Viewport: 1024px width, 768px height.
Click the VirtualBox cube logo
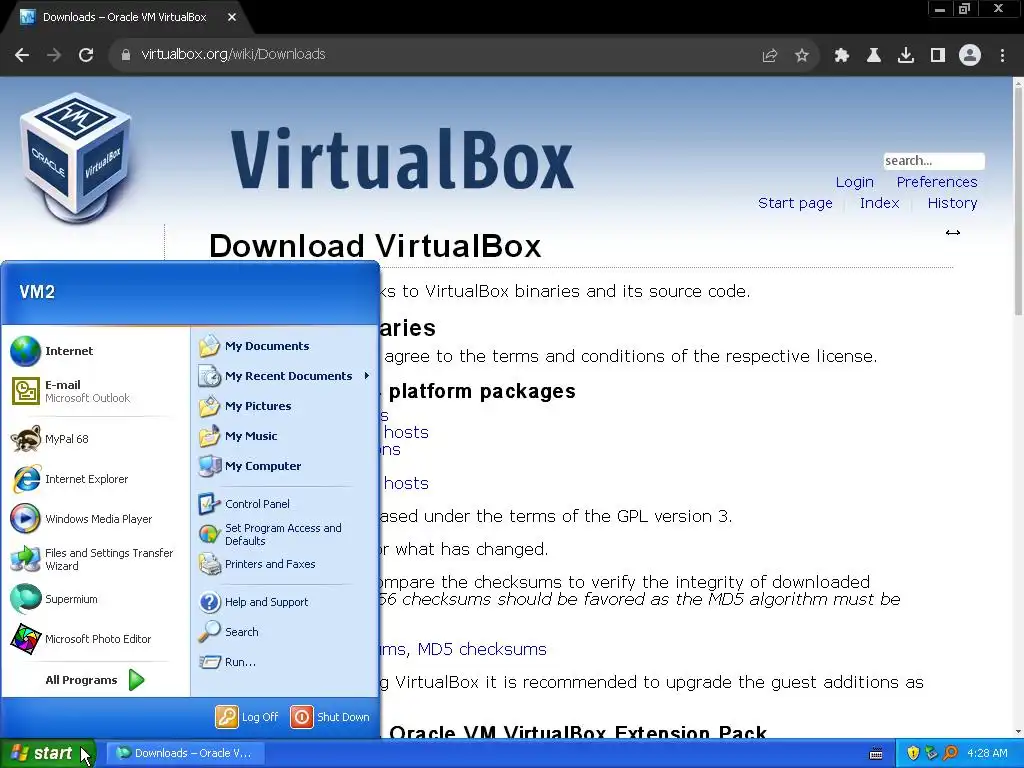coord(77,157)
